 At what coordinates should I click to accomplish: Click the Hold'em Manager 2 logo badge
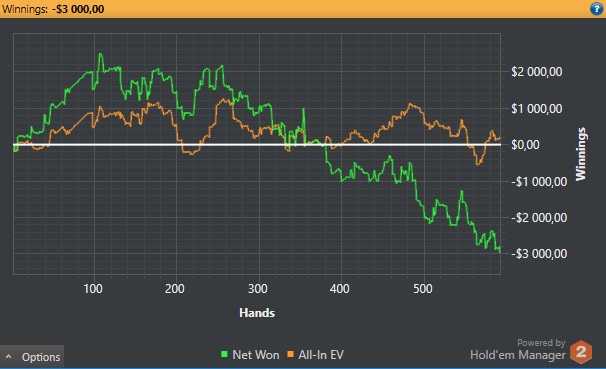coord(581,352)
